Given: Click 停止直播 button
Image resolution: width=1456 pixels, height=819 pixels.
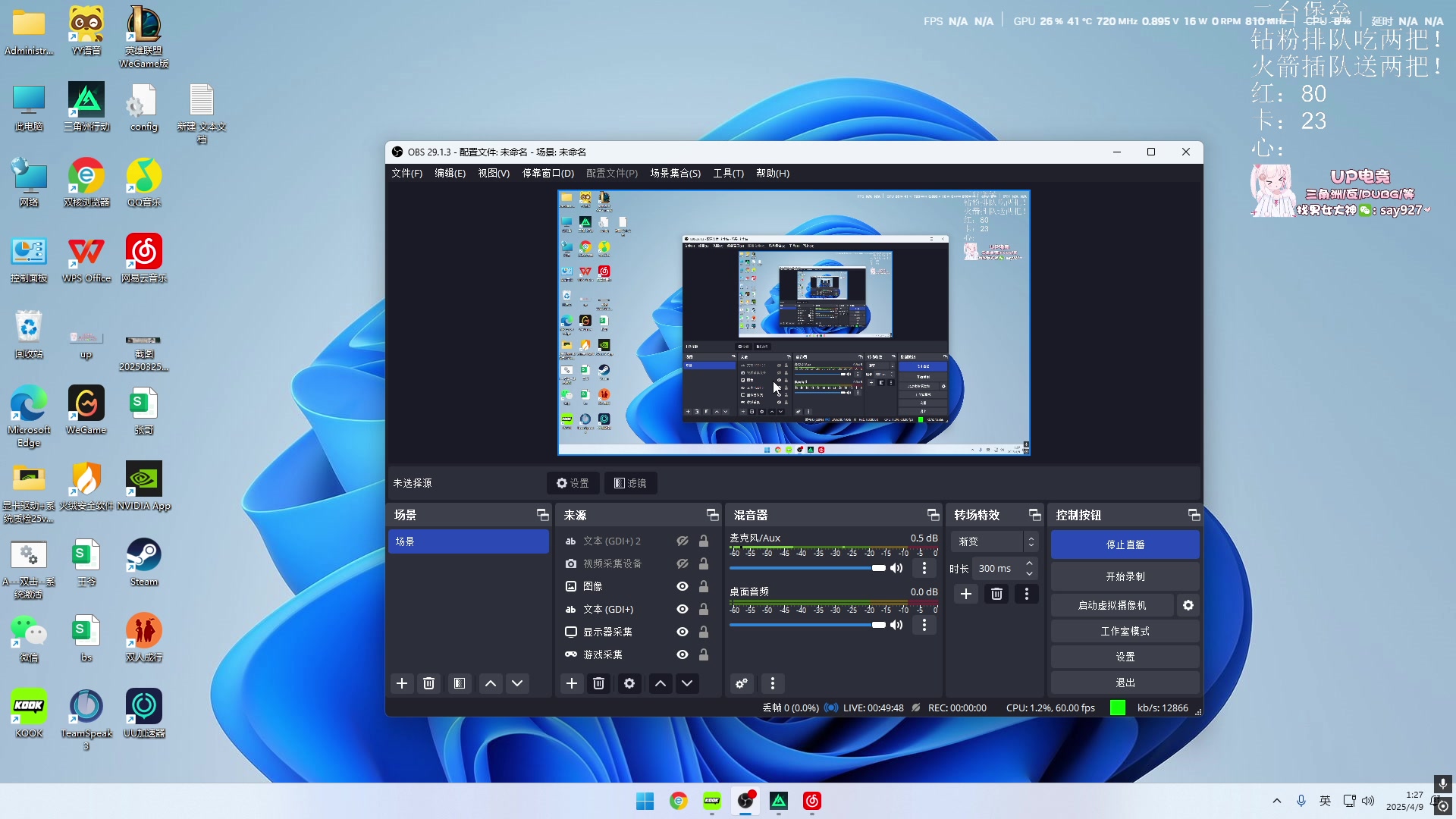Looking at the screenshot, I should pos(1125,544).
